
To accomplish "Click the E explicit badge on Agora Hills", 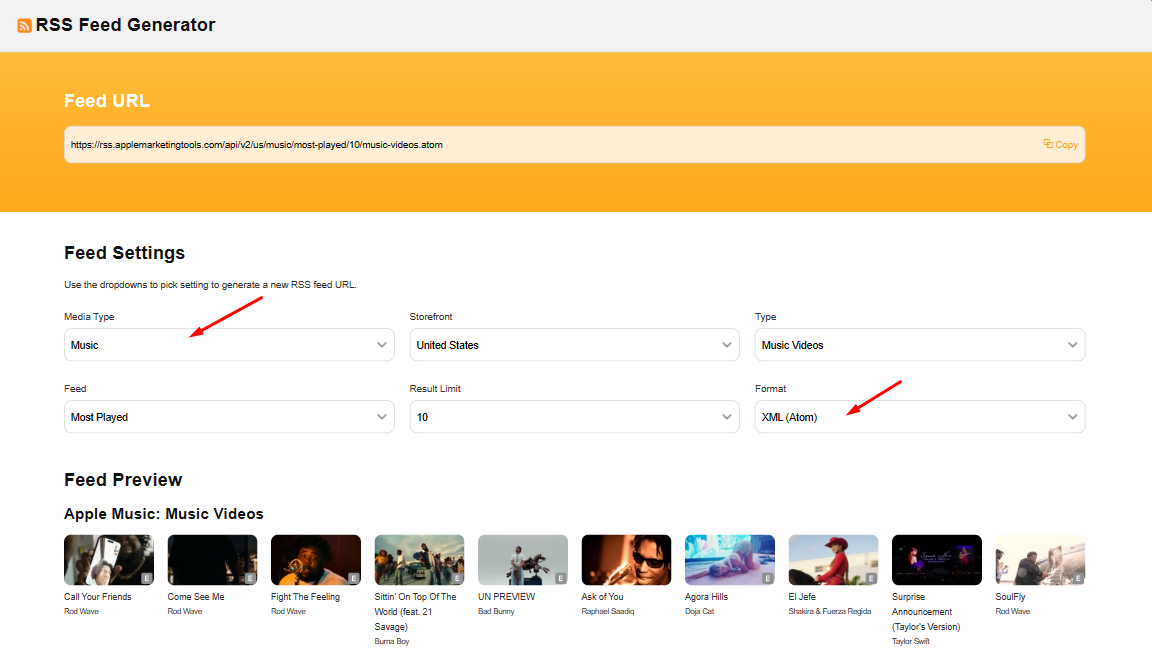I will pyautogui.click(x=768, y=576).
